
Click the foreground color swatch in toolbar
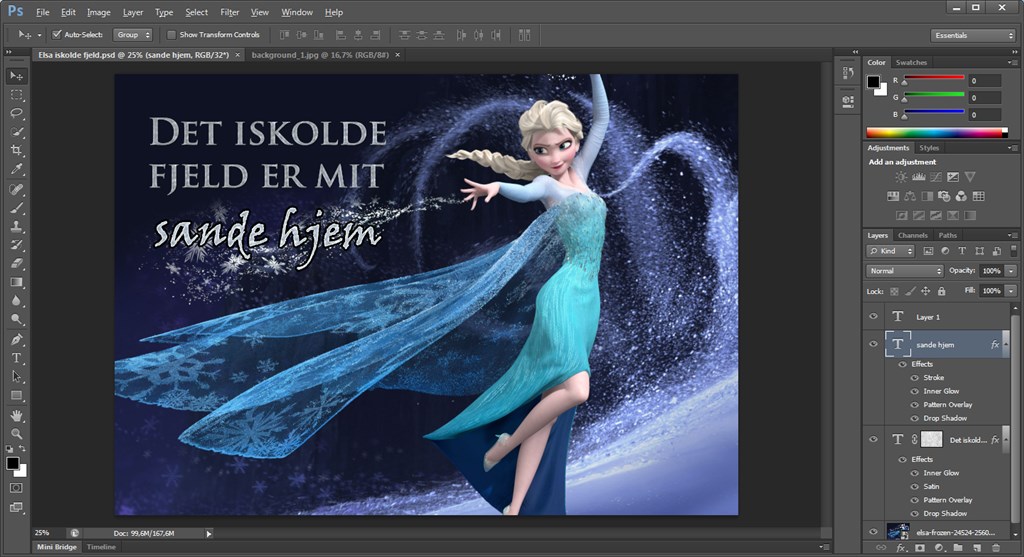(x=12, y=463)
